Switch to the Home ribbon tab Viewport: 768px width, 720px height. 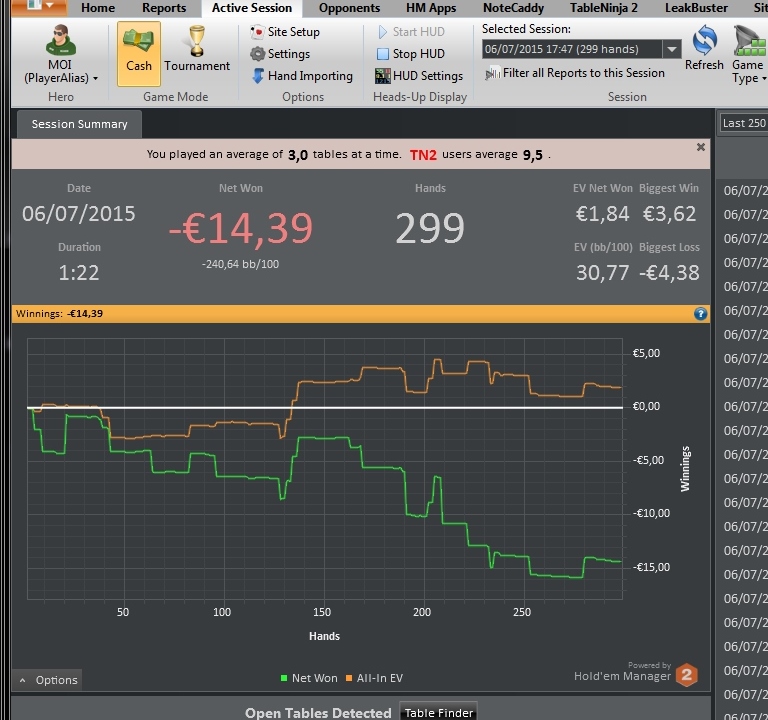pos(98,8)
